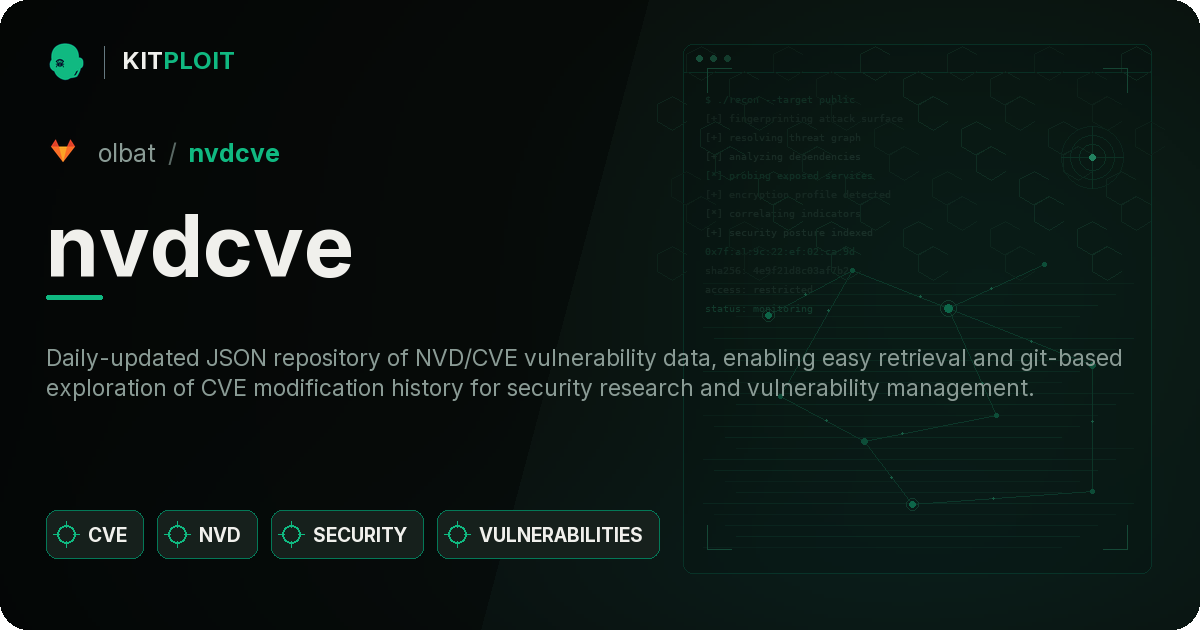Click the crosshair icon in CVE tag
Viewport: 1200px width, 630px height.
pyautogui.click(x=67, y=535)
